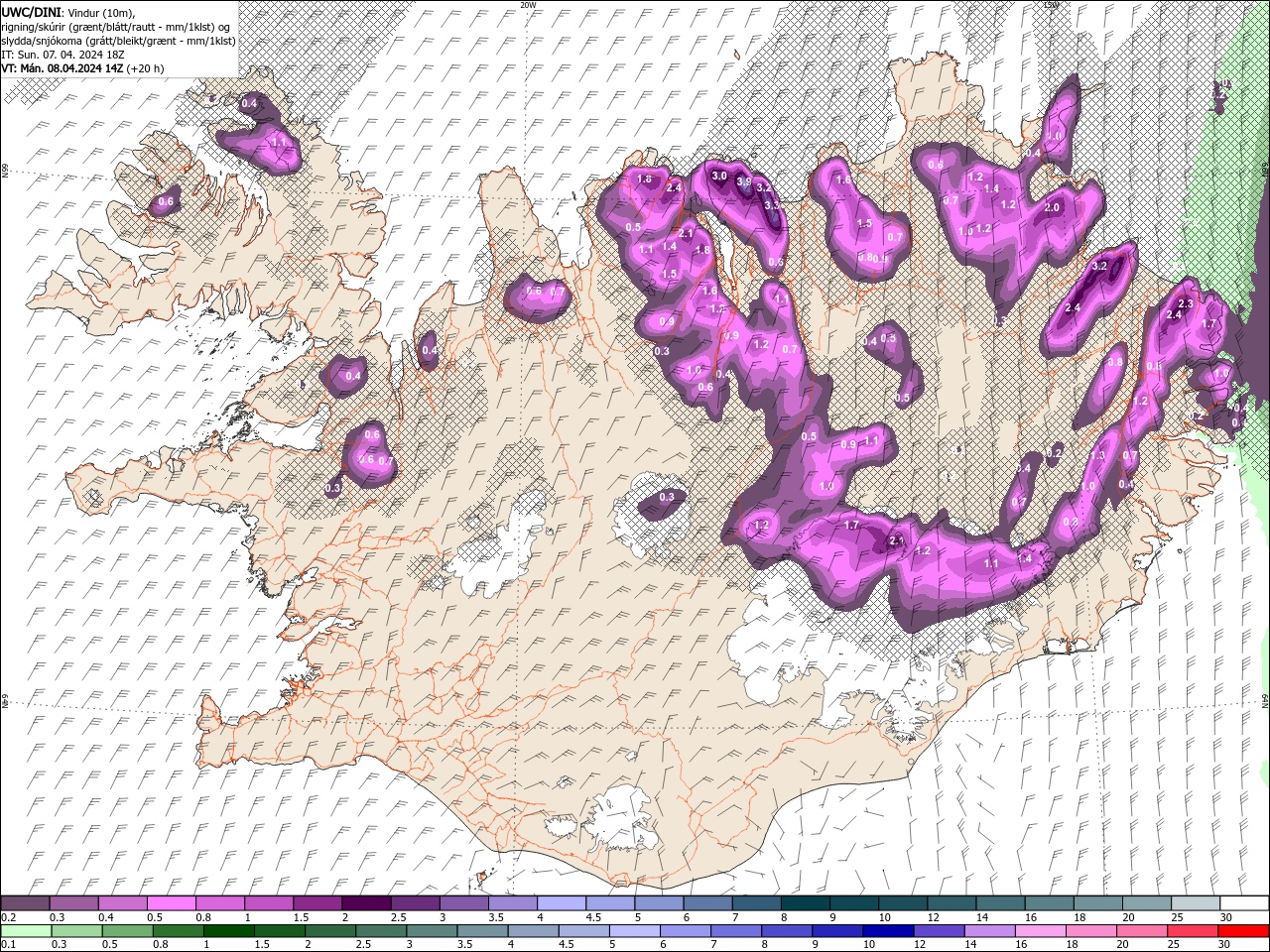Click the '3.9' snowfall value on the map
The height and width of the screenshot is (952, 1270).
pos(744,182)
